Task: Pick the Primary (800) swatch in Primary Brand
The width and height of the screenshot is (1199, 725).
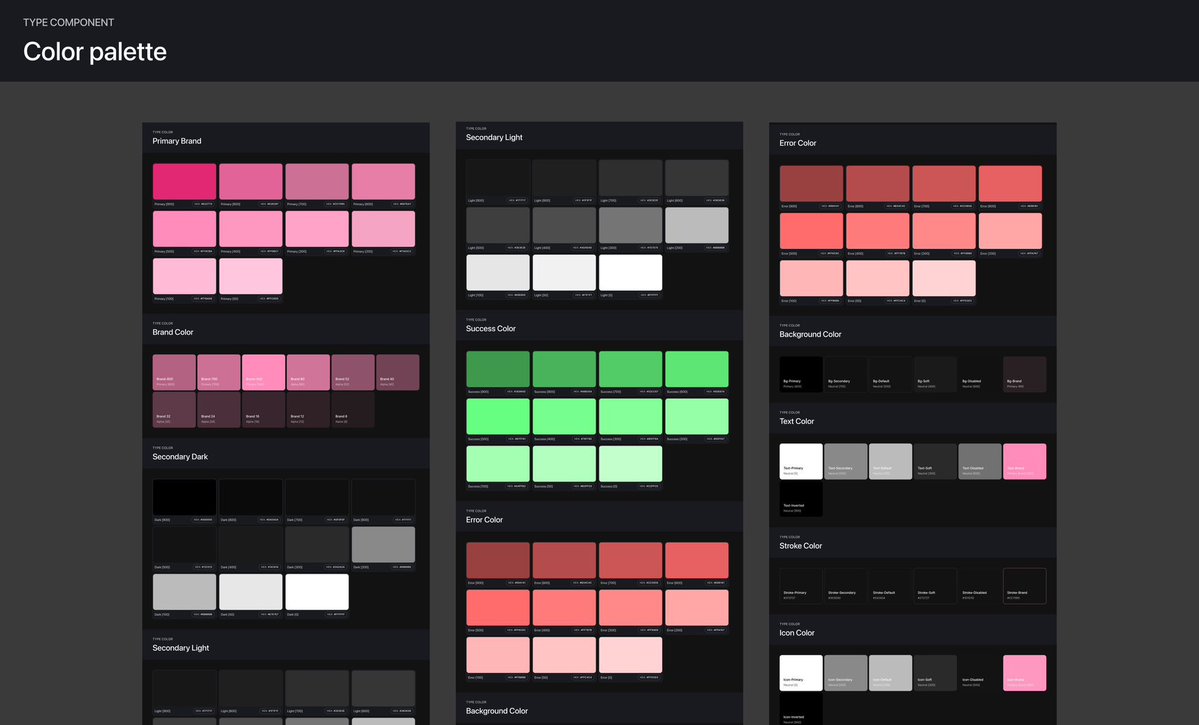Action: 251,181
